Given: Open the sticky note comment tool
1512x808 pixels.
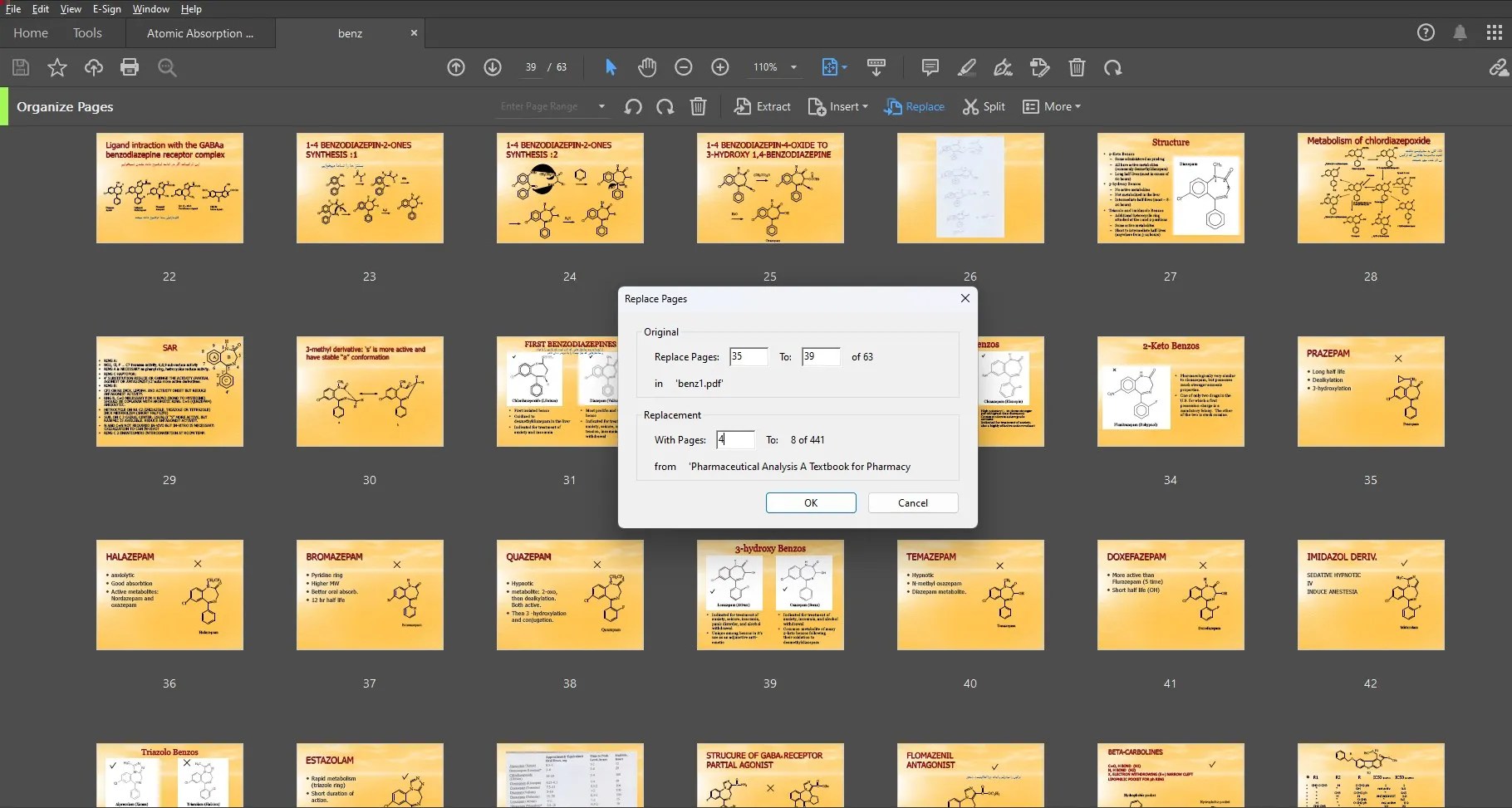Looking at the screenshot, I should (x=929, y=67).
